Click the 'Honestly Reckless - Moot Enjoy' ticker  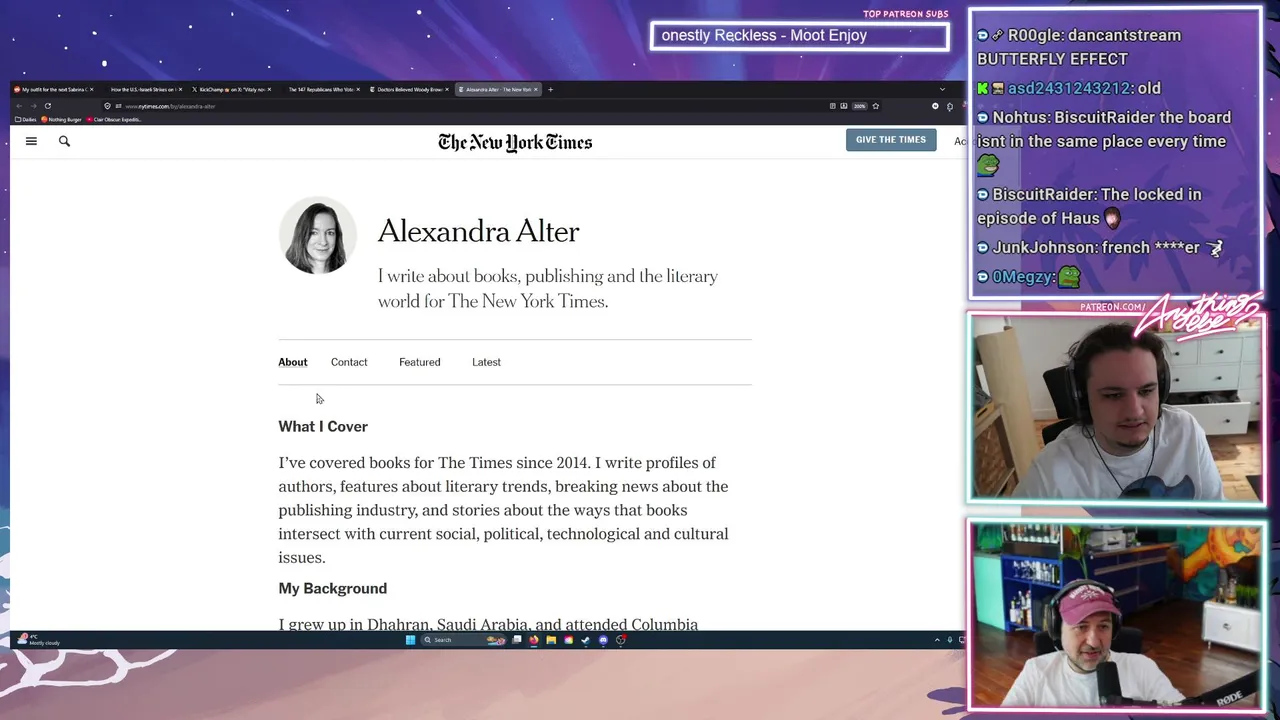(x=799, y=36)
